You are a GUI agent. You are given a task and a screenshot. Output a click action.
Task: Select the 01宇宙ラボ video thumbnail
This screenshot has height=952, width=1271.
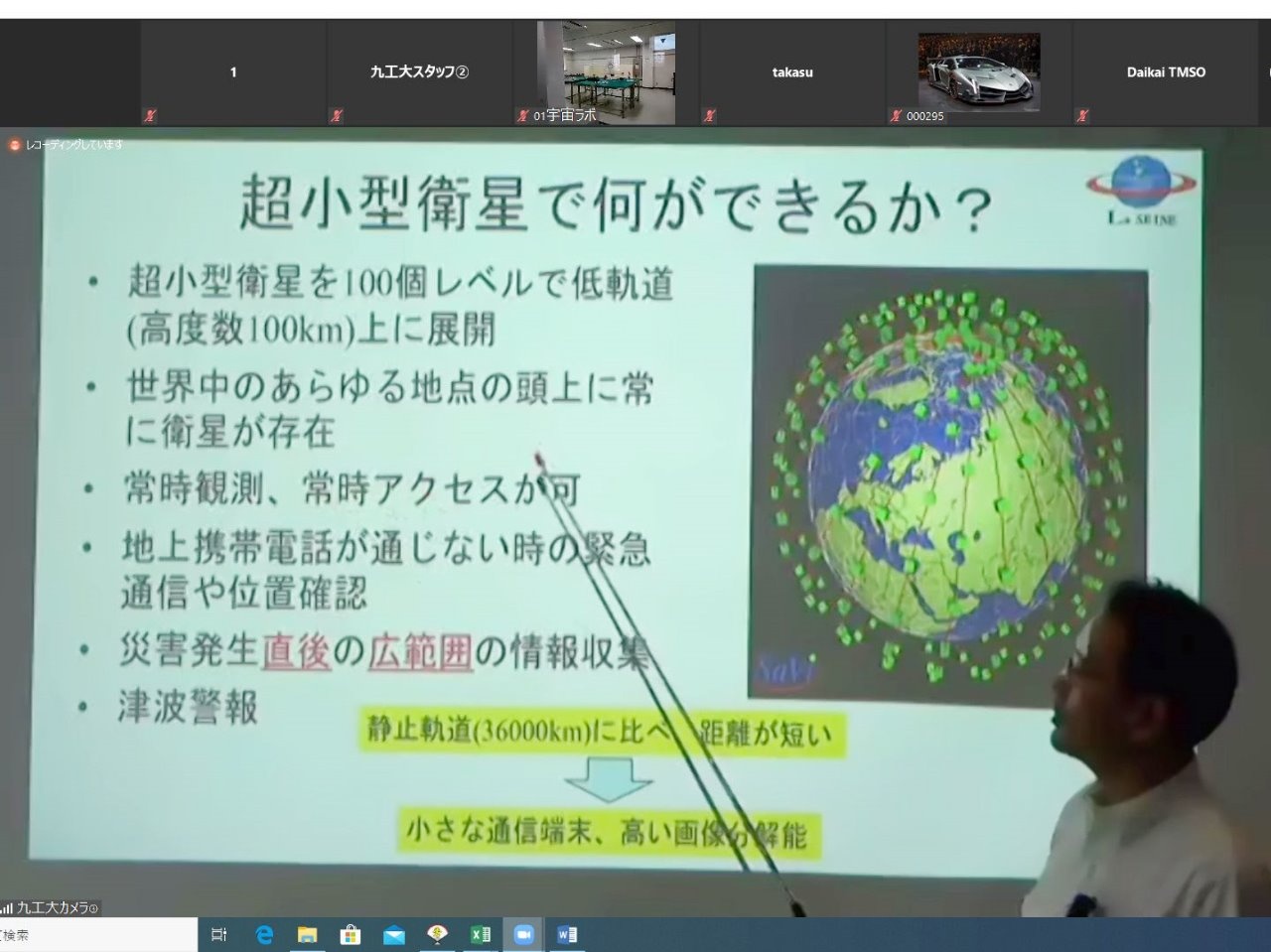pos(606,72)
